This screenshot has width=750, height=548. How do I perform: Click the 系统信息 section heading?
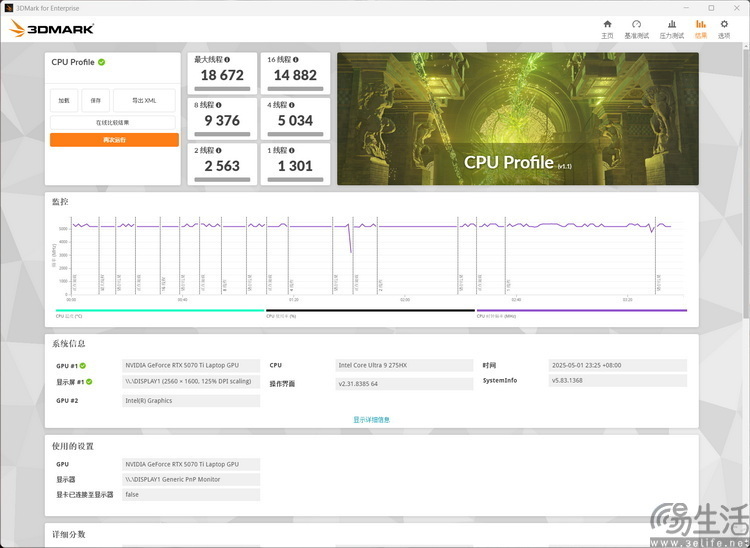(x=69, y=343)
